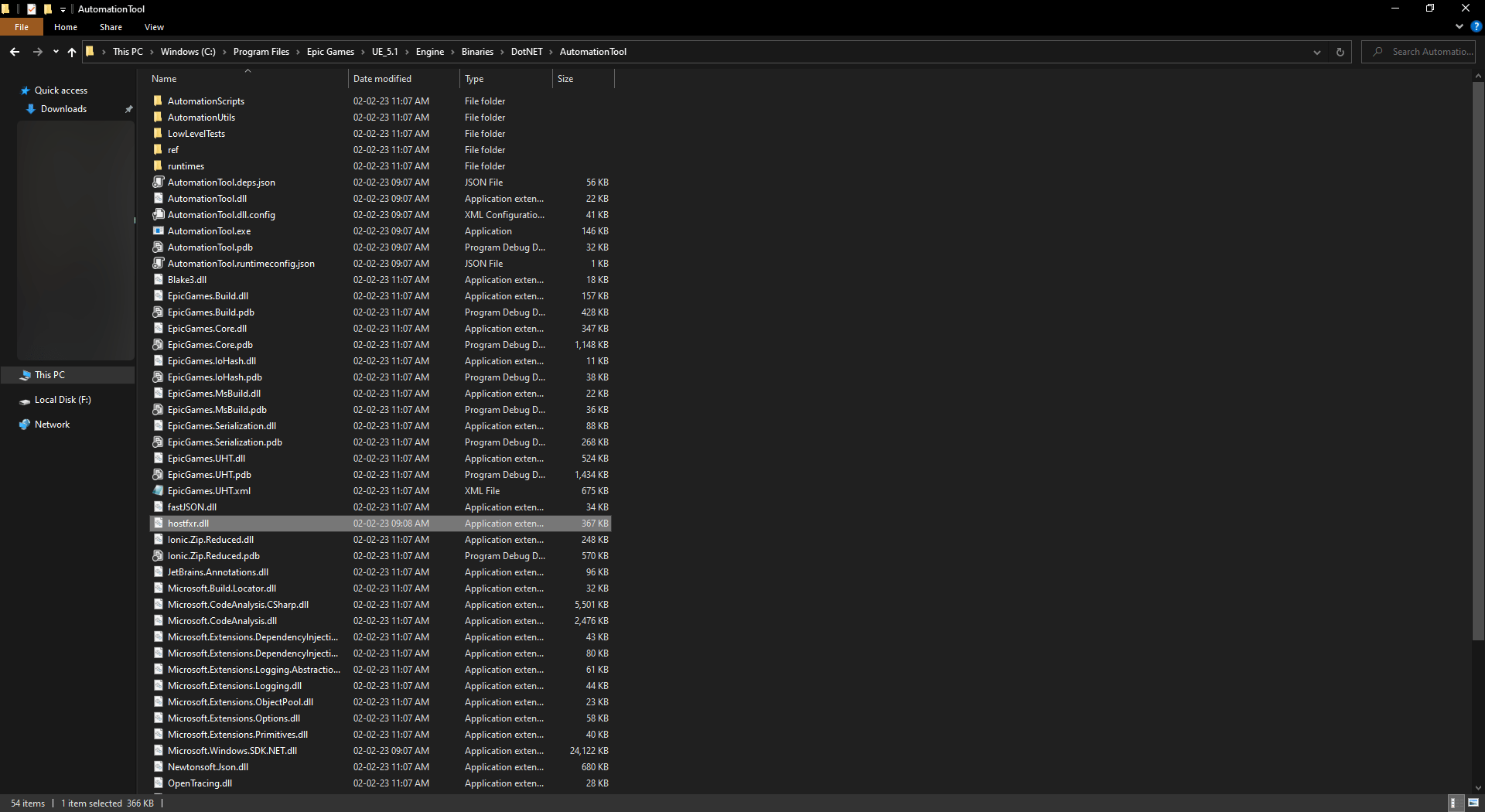Open quick access toolbar customize dropdown

pyautogui.click(x=63, y=9)
